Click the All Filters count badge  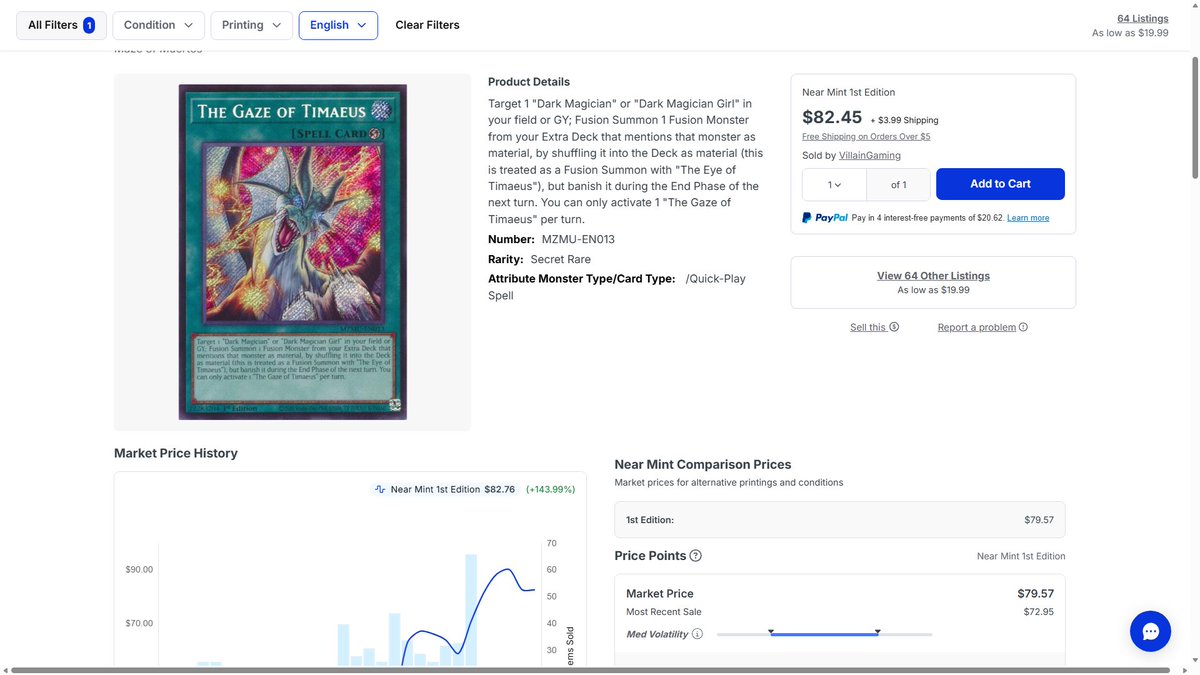point(89,25)
